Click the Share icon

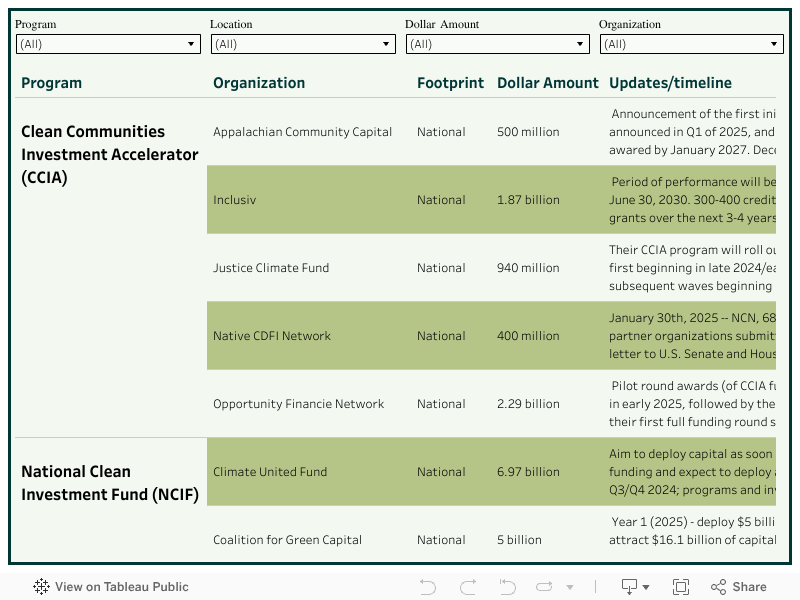pyautogui.click(x=738, y=587)
